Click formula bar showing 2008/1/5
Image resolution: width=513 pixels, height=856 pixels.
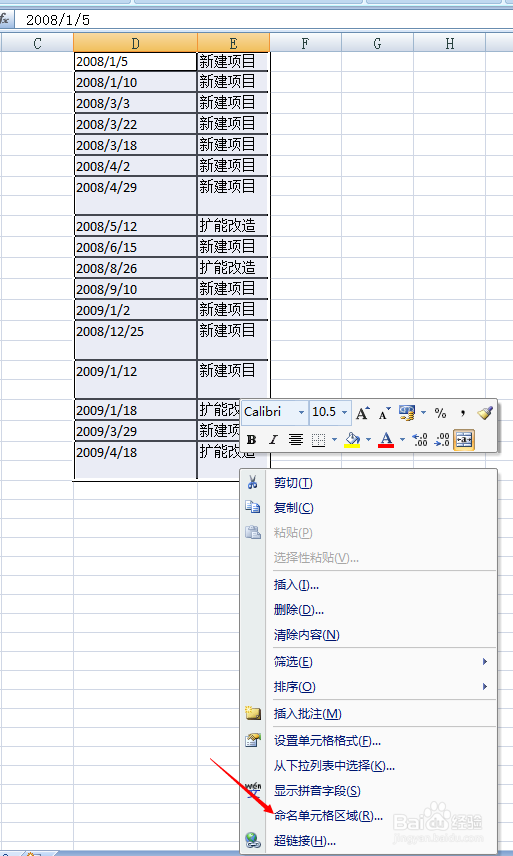click(264, 20)
